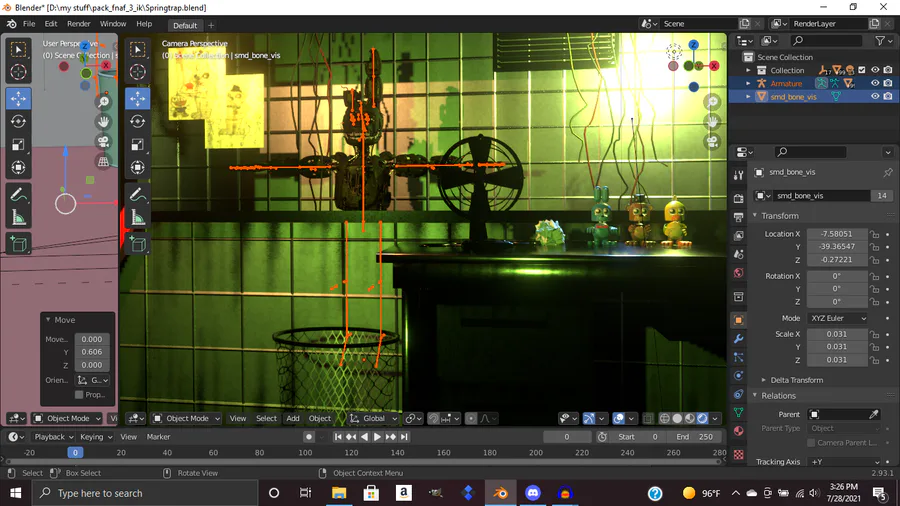Open Global transform orientation dropdown
900x506 pixels.
pyautogui.click(x=373, y=418)
